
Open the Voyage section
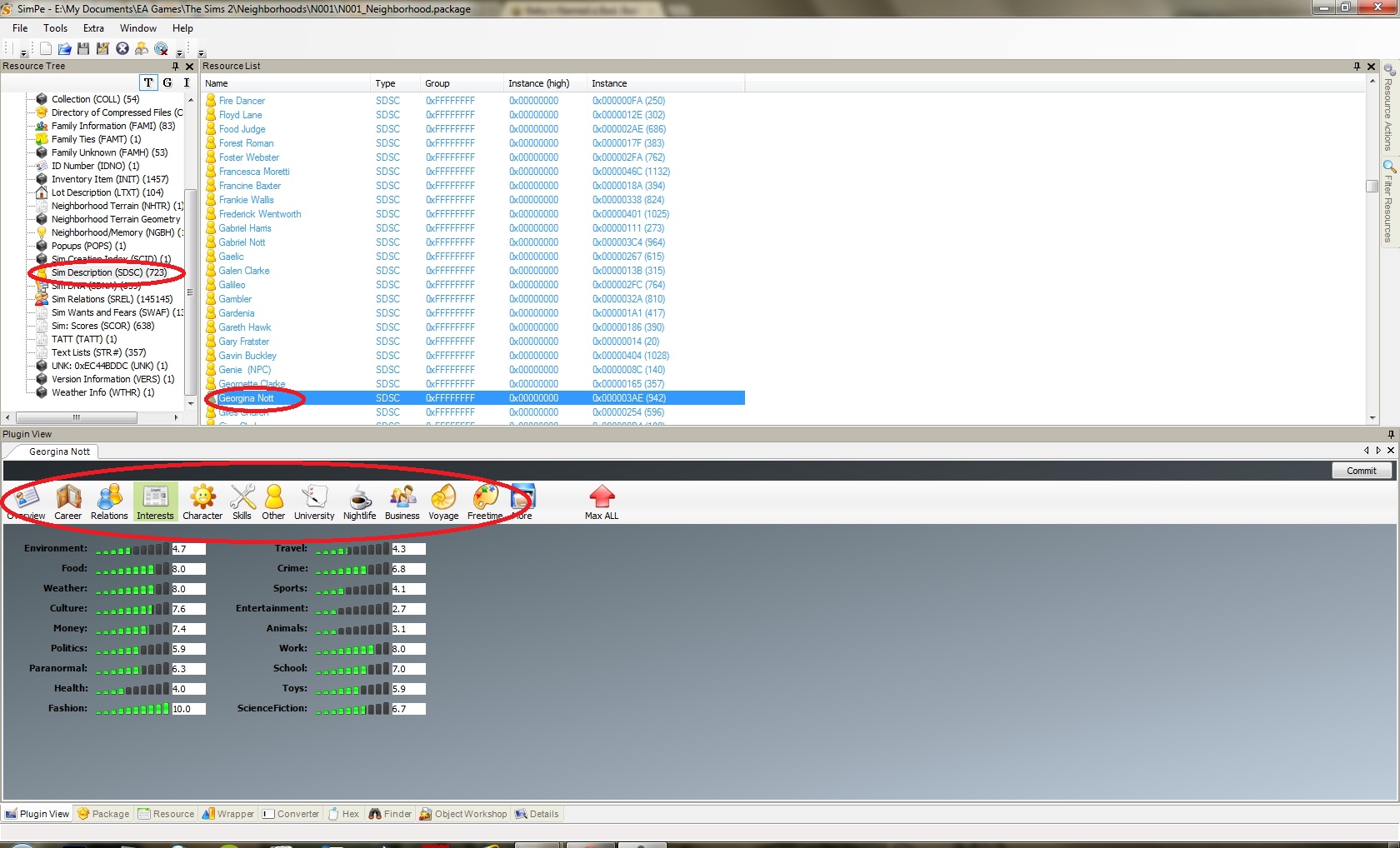coord(443,503)
